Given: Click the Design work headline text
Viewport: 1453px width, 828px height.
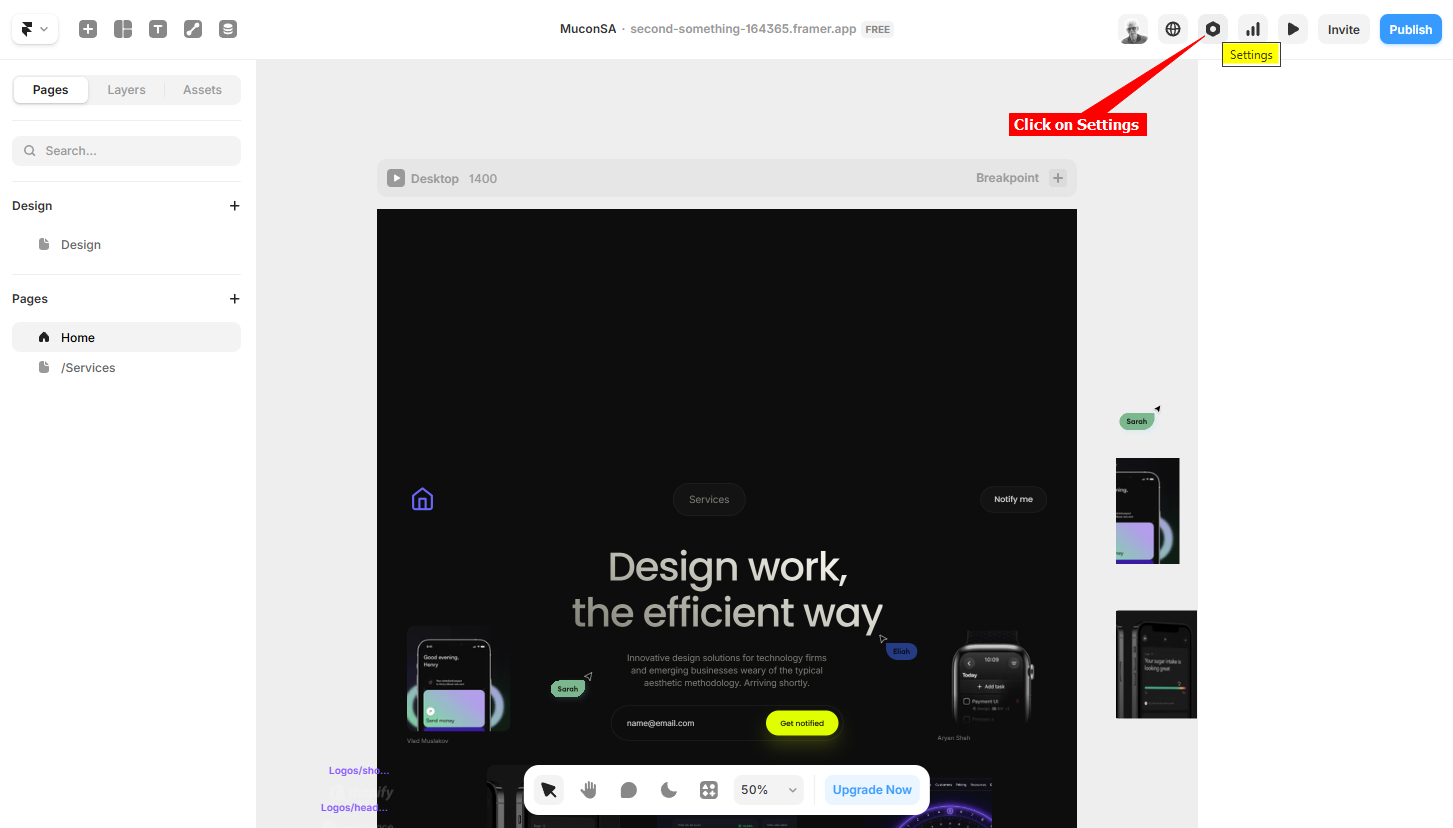Looking at the screenshot, I should (x=728, y=590).
